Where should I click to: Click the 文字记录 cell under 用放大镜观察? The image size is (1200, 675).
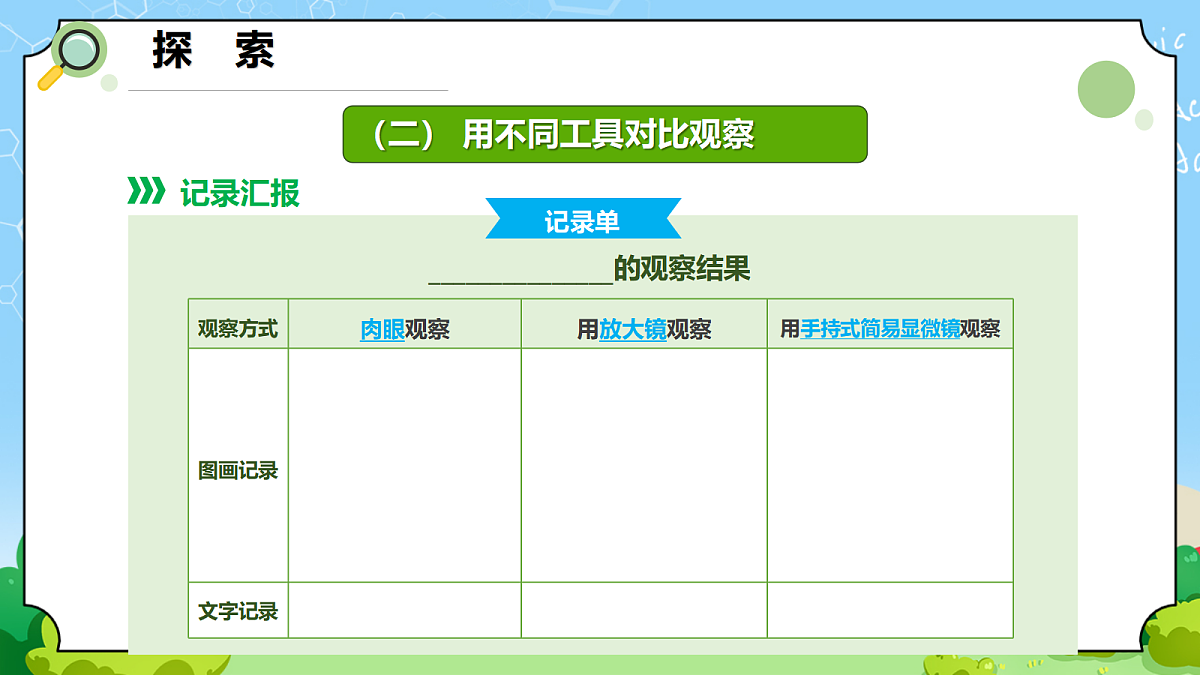pyautogui.click(x=644, y=610)
